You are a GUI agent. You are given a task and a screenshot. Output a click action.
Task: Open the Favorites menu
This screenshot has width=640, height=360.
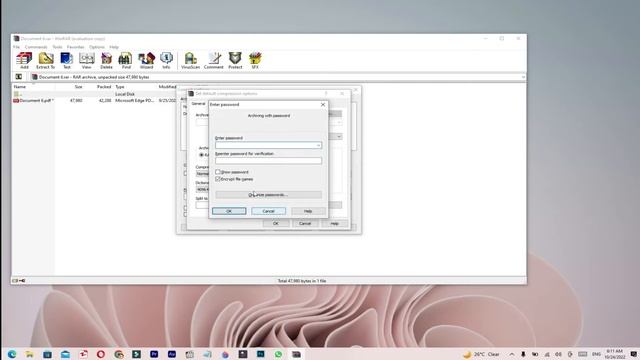[76, 47]
